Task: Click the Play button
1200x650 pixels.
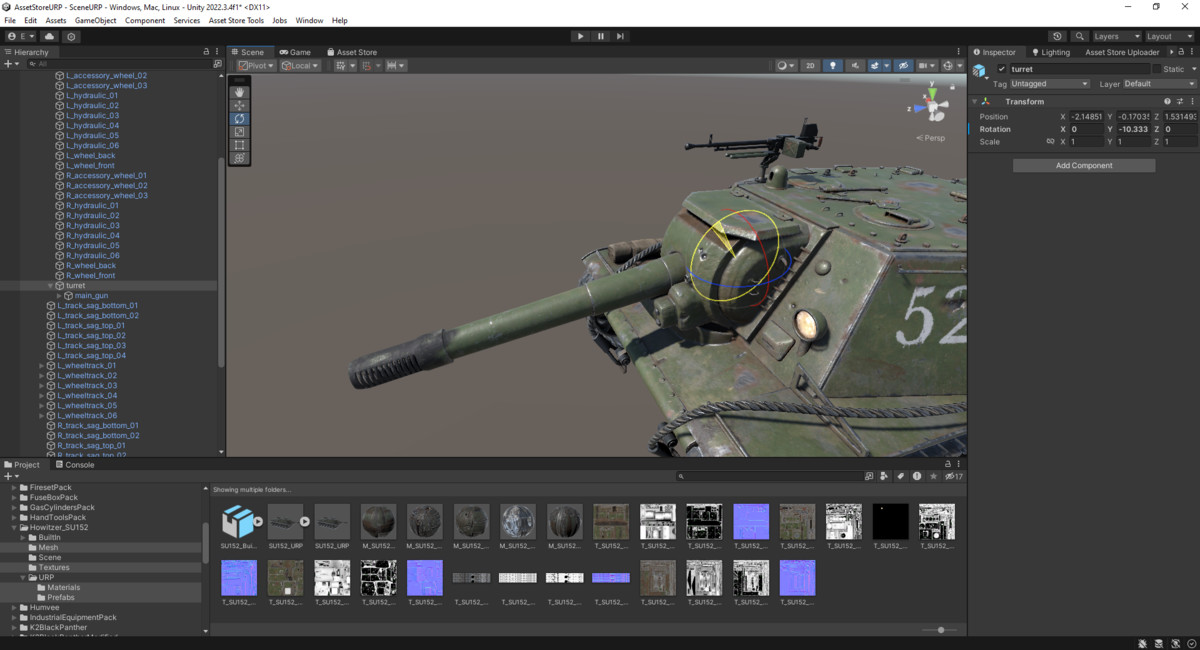Action: tap(580, 36)
